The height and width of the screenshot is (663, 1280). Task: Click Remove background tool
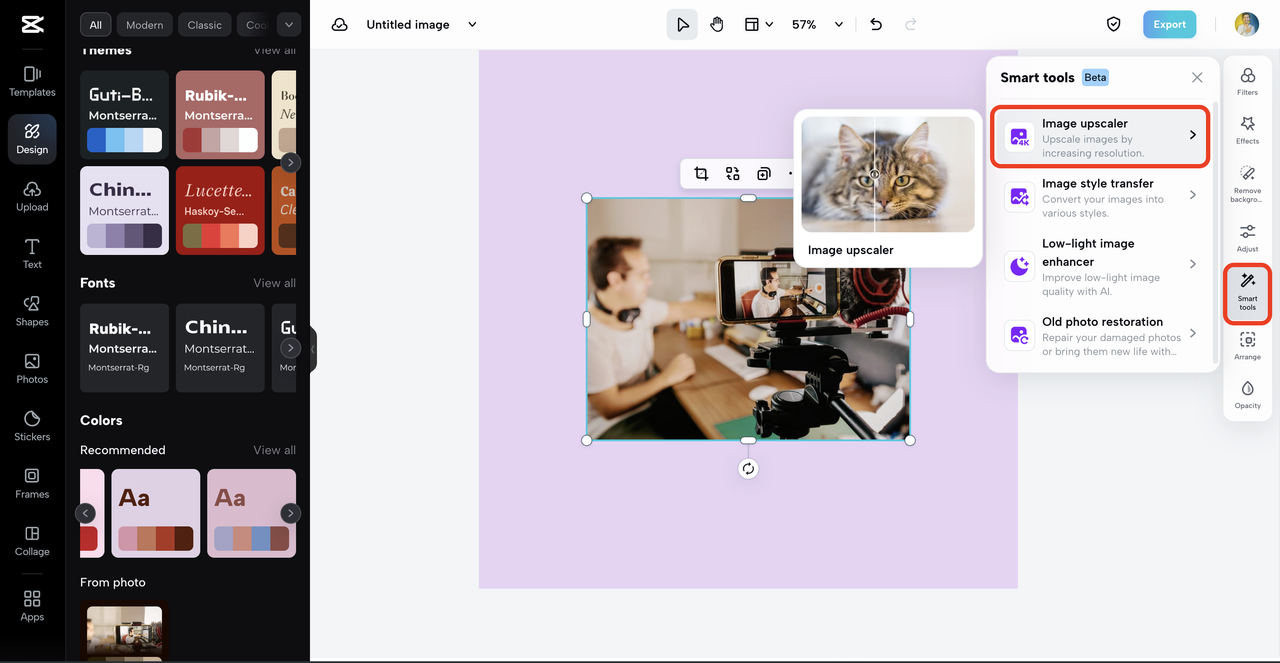pos(1247,185)
